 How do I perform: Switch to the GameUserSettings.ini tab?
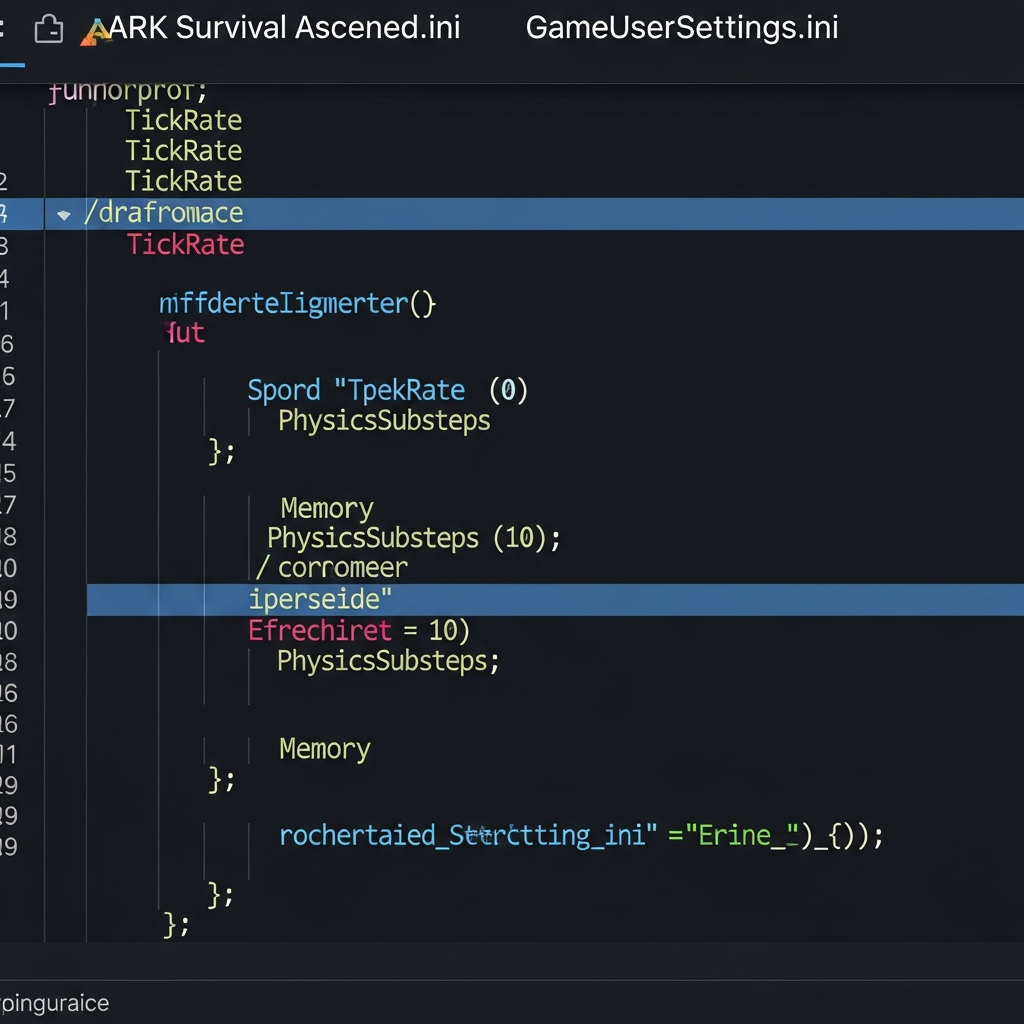coord(683,27)
